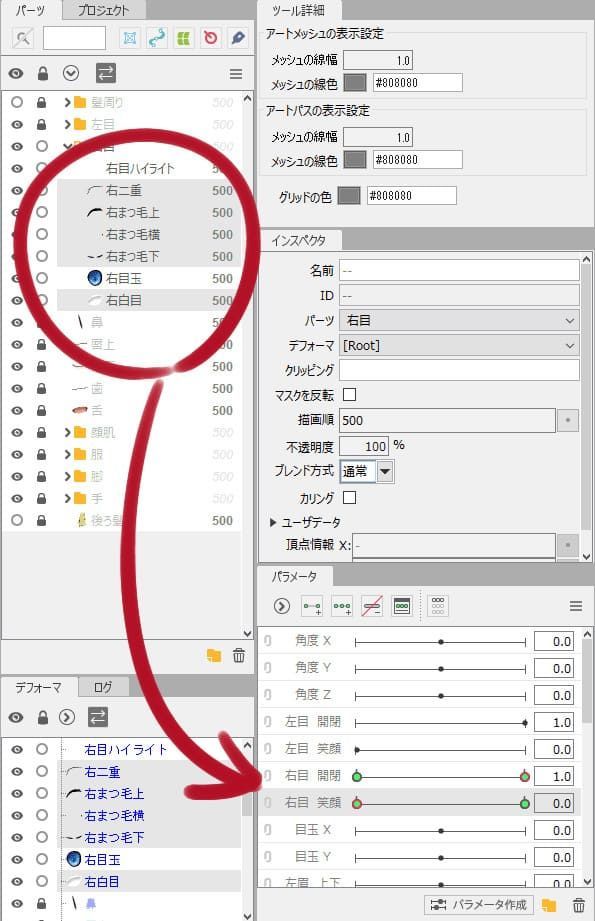Image resolution: width=595 pixels, height=921 pixels.
Task: Click the lock-all icon in the parts header
Action: 42,73
